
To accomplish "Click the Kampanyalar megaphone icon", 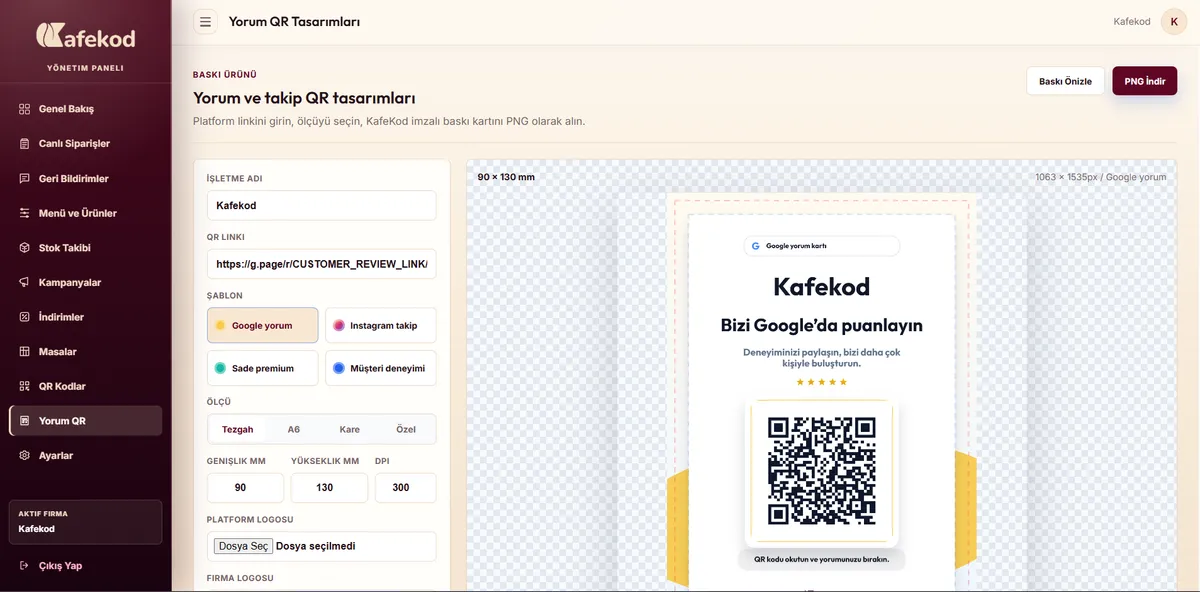I will [x=25, y=283].
